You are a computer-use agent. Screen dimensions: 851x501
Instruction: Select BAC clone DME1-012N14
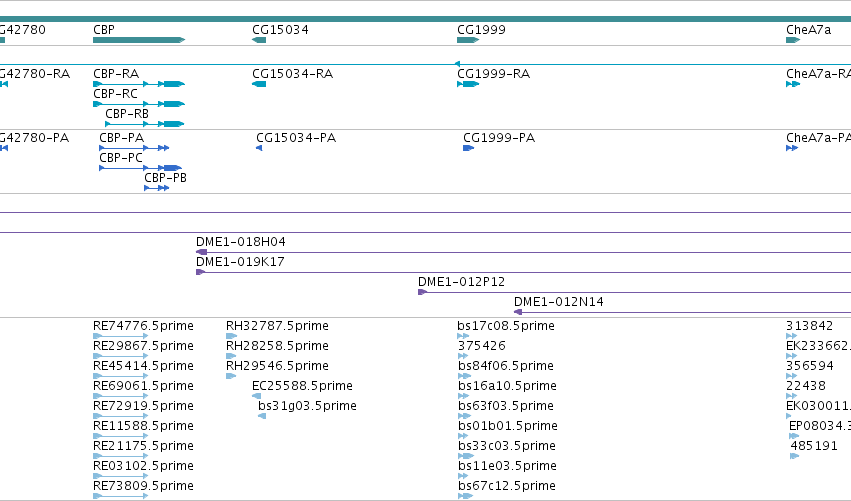pyautogui.click(x=682, y=312)
